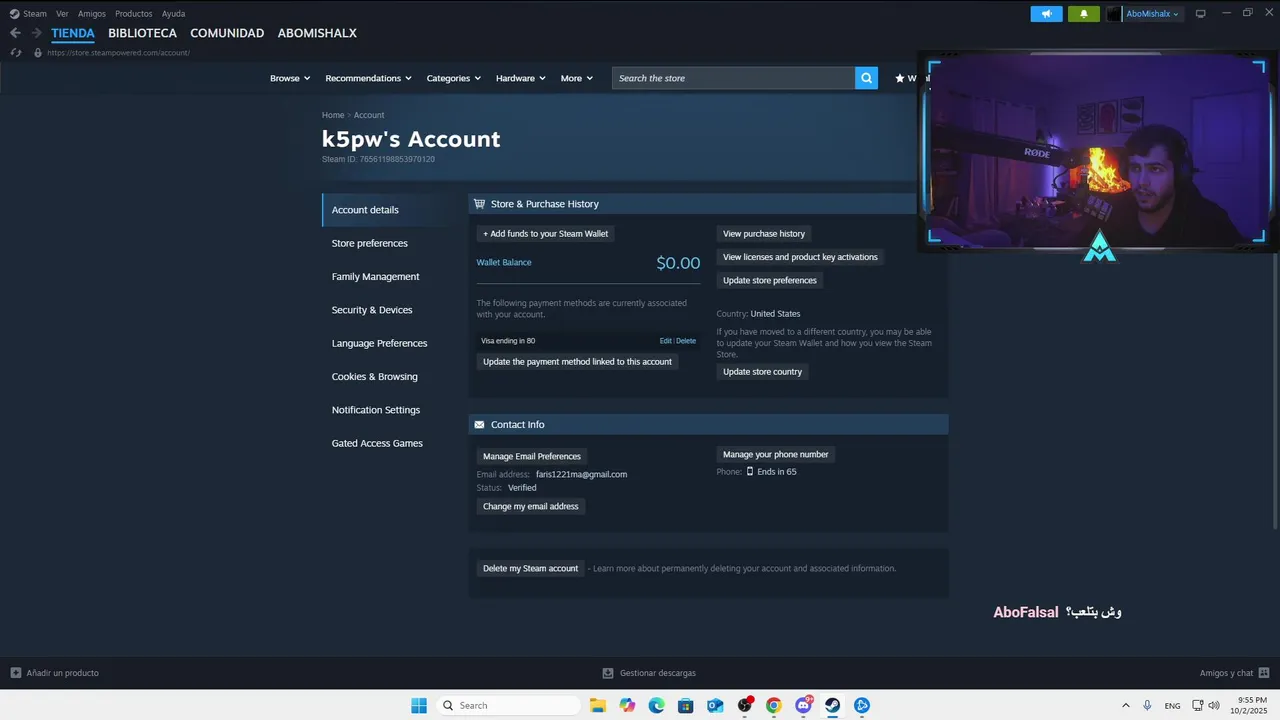Screen dimensions: 1280x720
Task: Switch to the BIBLIOTECA tab
Action: 143,33
